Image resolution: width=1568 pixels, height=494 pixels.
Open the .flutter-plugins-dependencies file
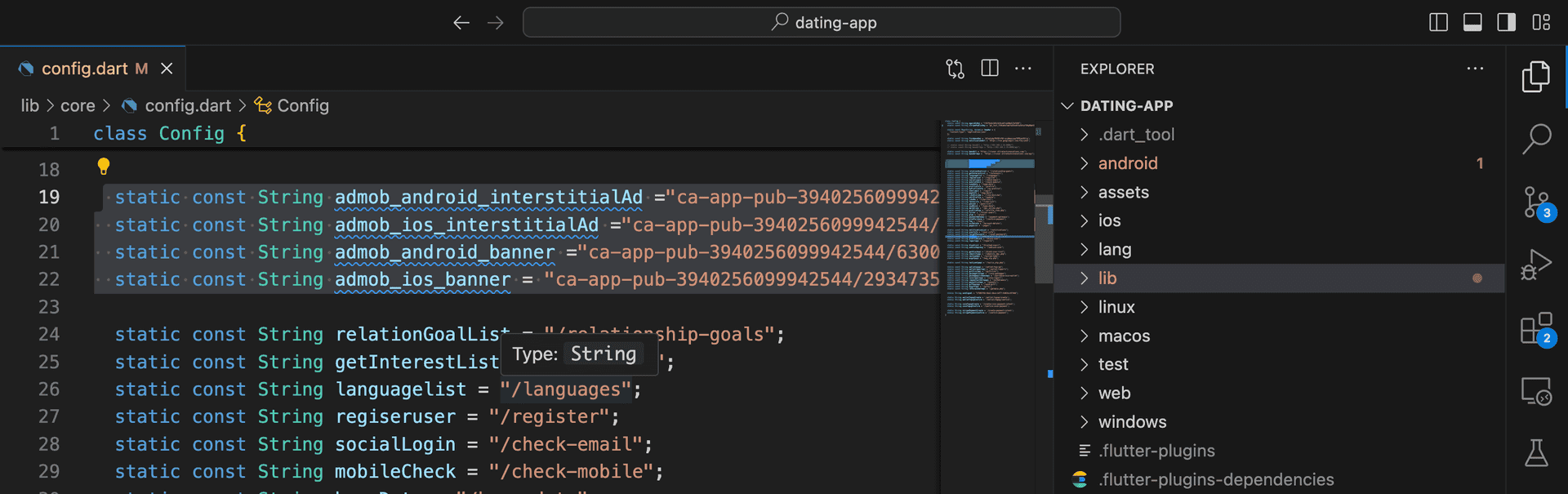click(x=1279, y=479)
